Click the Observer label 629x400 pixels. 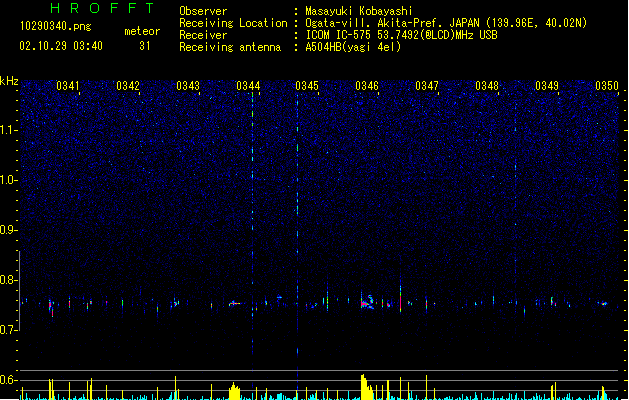tap(203, 11)
